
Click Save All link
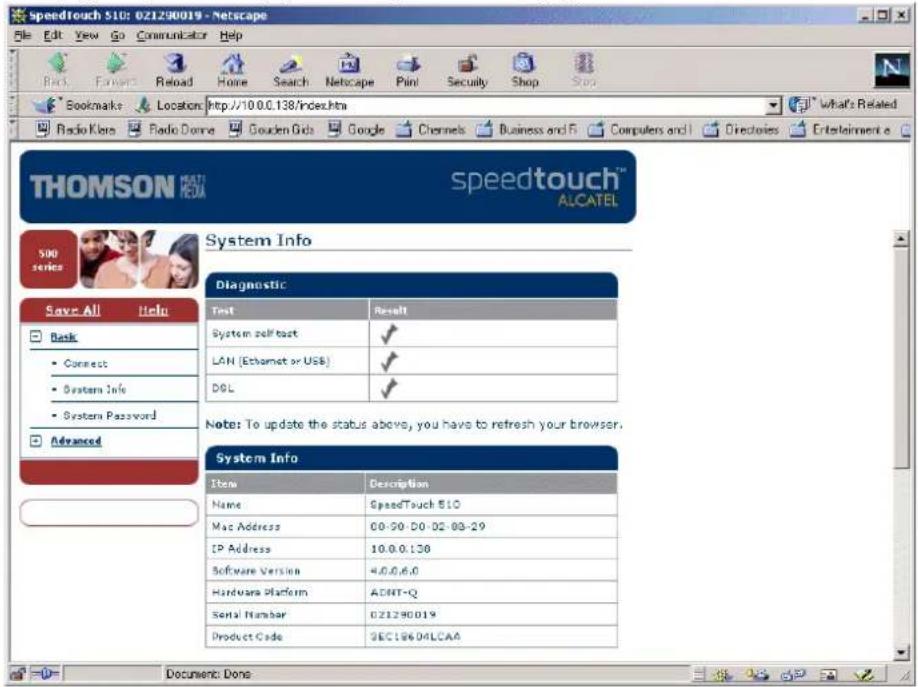click(73, 310)
